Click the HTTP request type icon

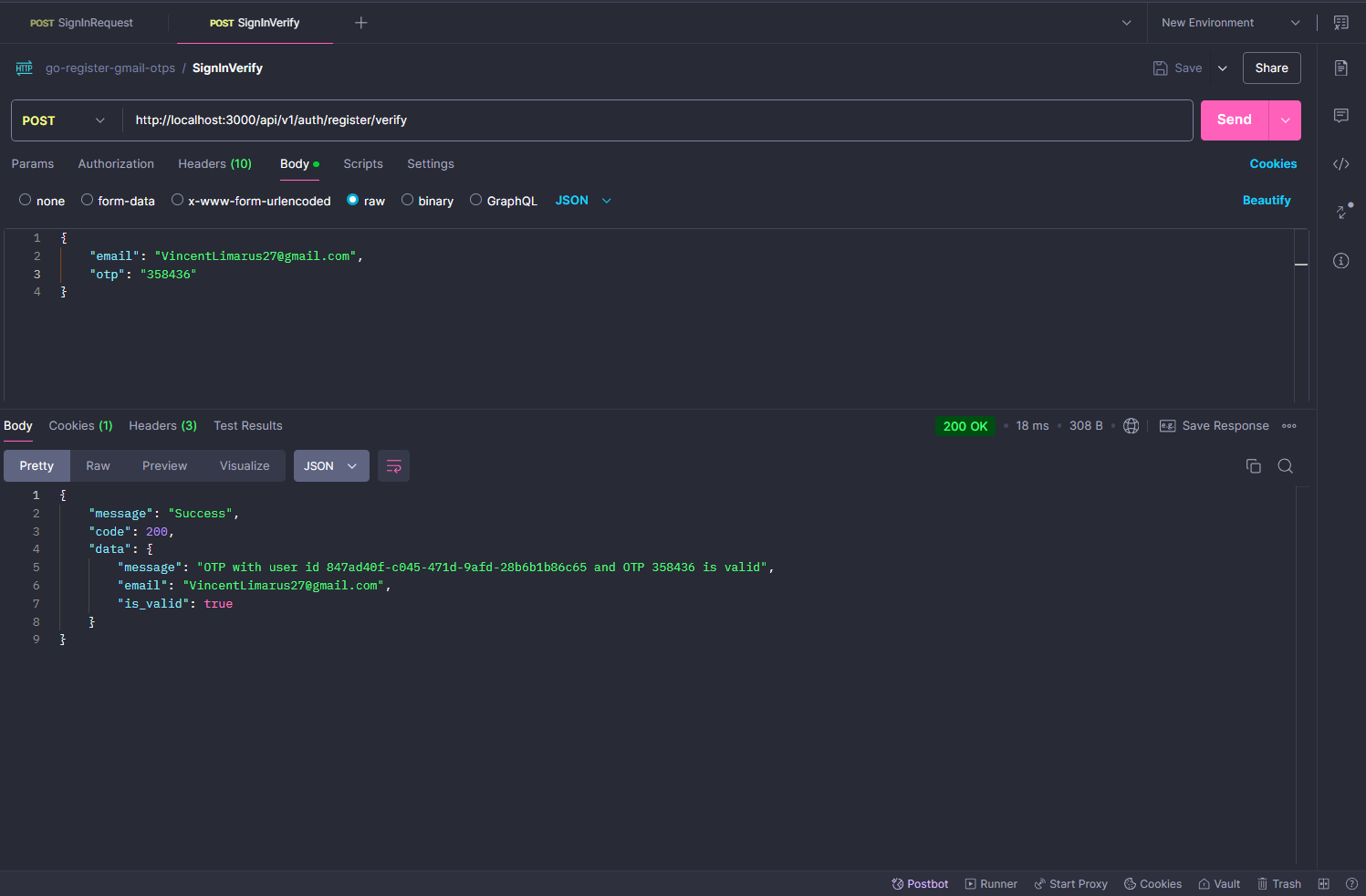(25, 68)
